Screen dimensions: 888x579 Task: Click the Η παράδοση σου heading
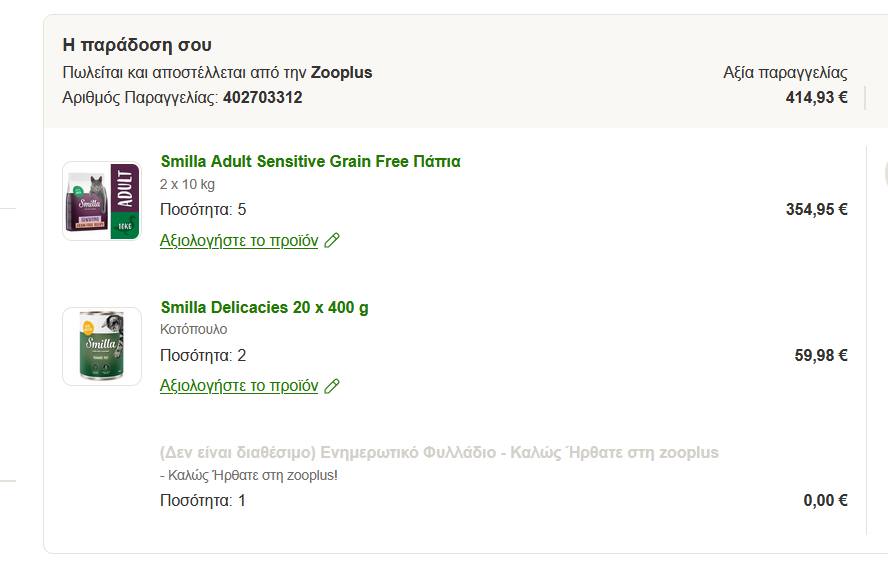pos(137,45)
